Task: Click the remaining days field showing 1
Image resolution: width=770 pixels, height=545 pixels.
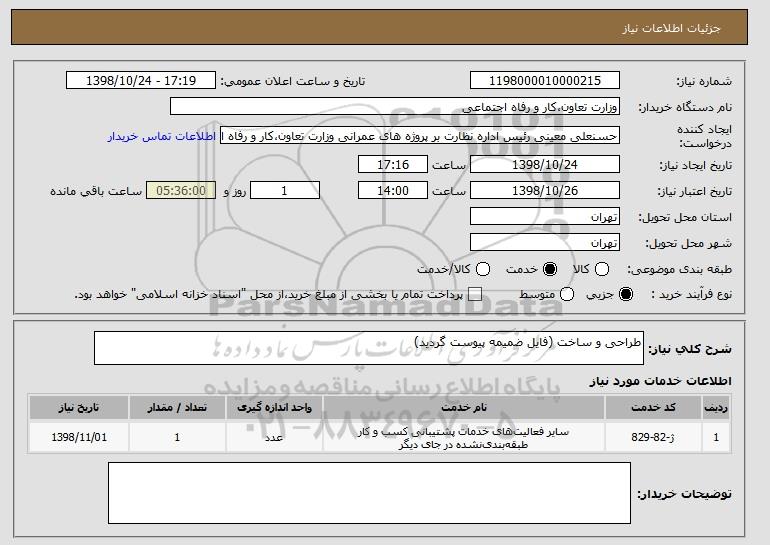Action: [x=285, y=191]
